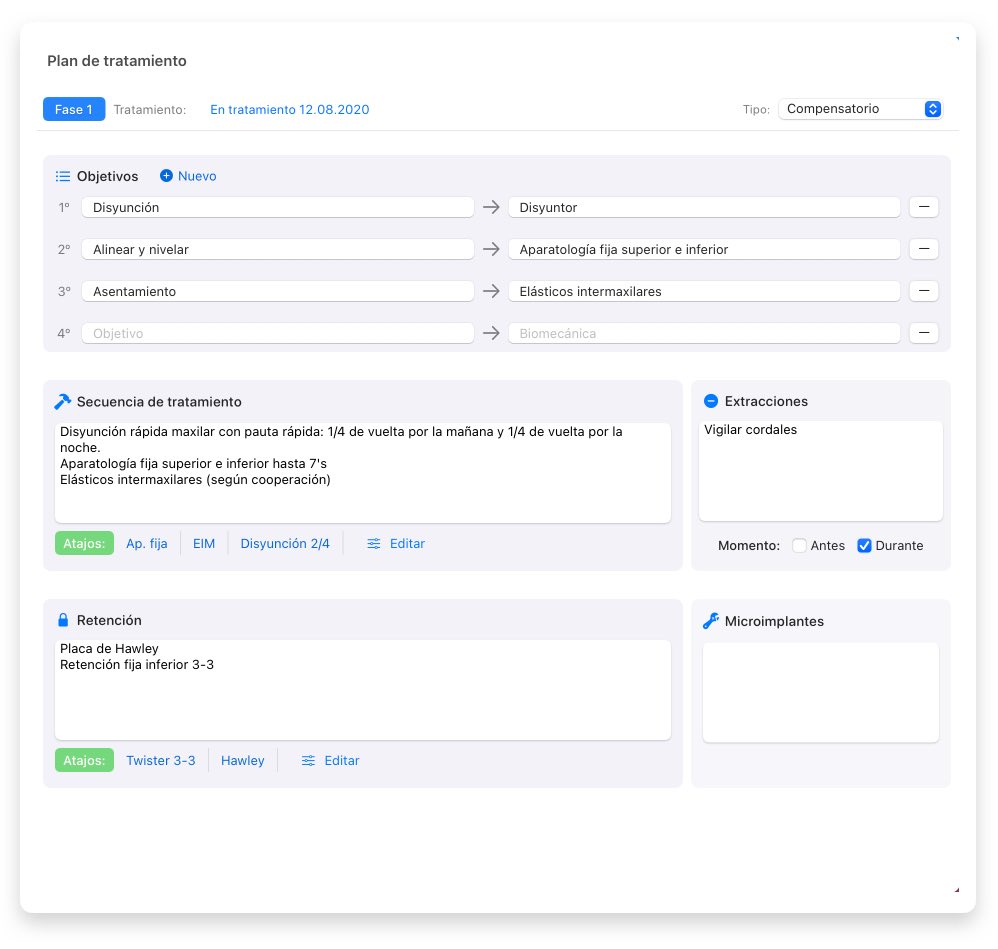Insert the Ap. fija shortcut
The image size is (998, 949).
coord(146,544)
